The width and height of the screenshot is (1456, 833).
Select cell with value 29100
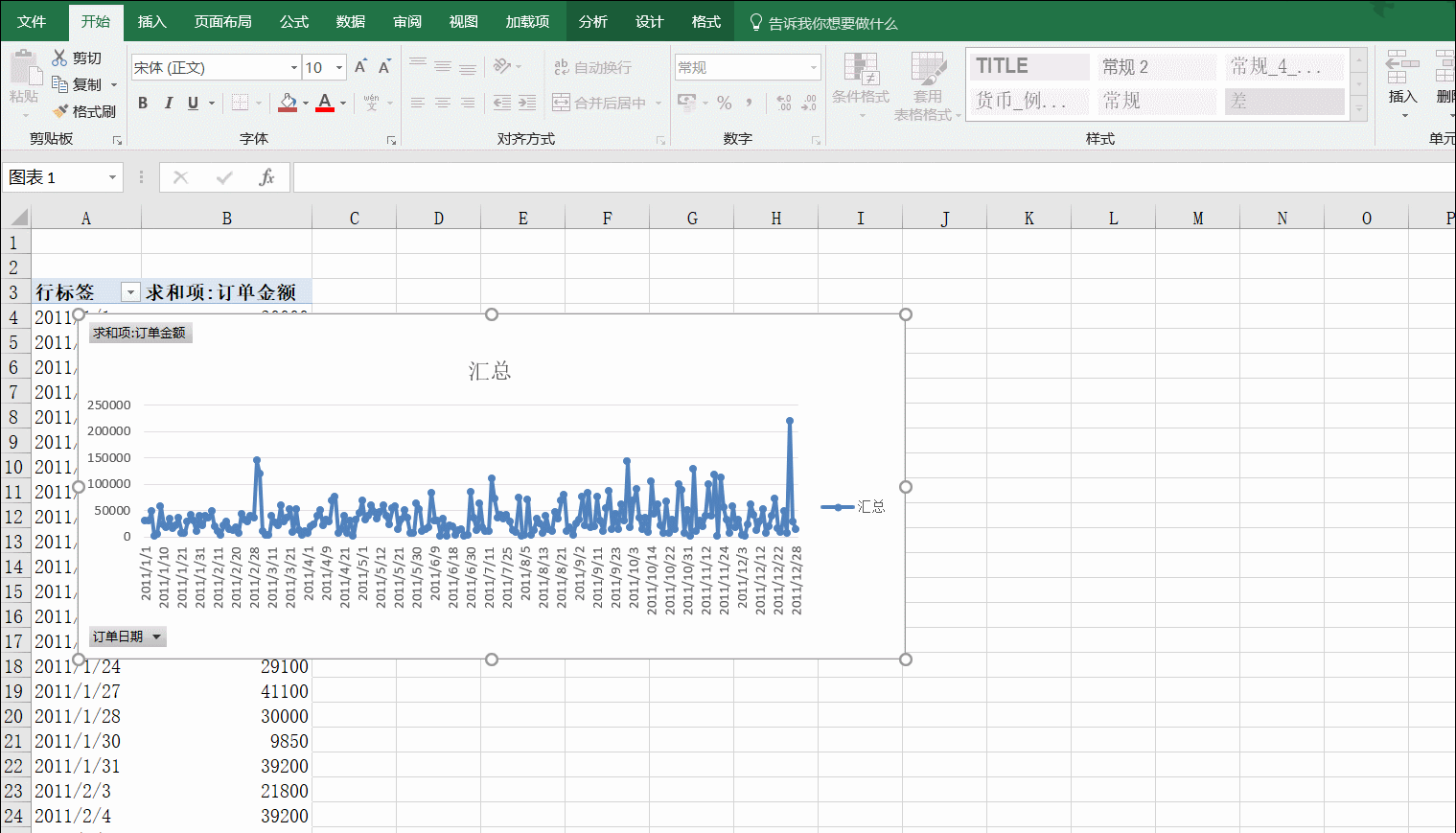pyautogui.click(x=227, y=666)
